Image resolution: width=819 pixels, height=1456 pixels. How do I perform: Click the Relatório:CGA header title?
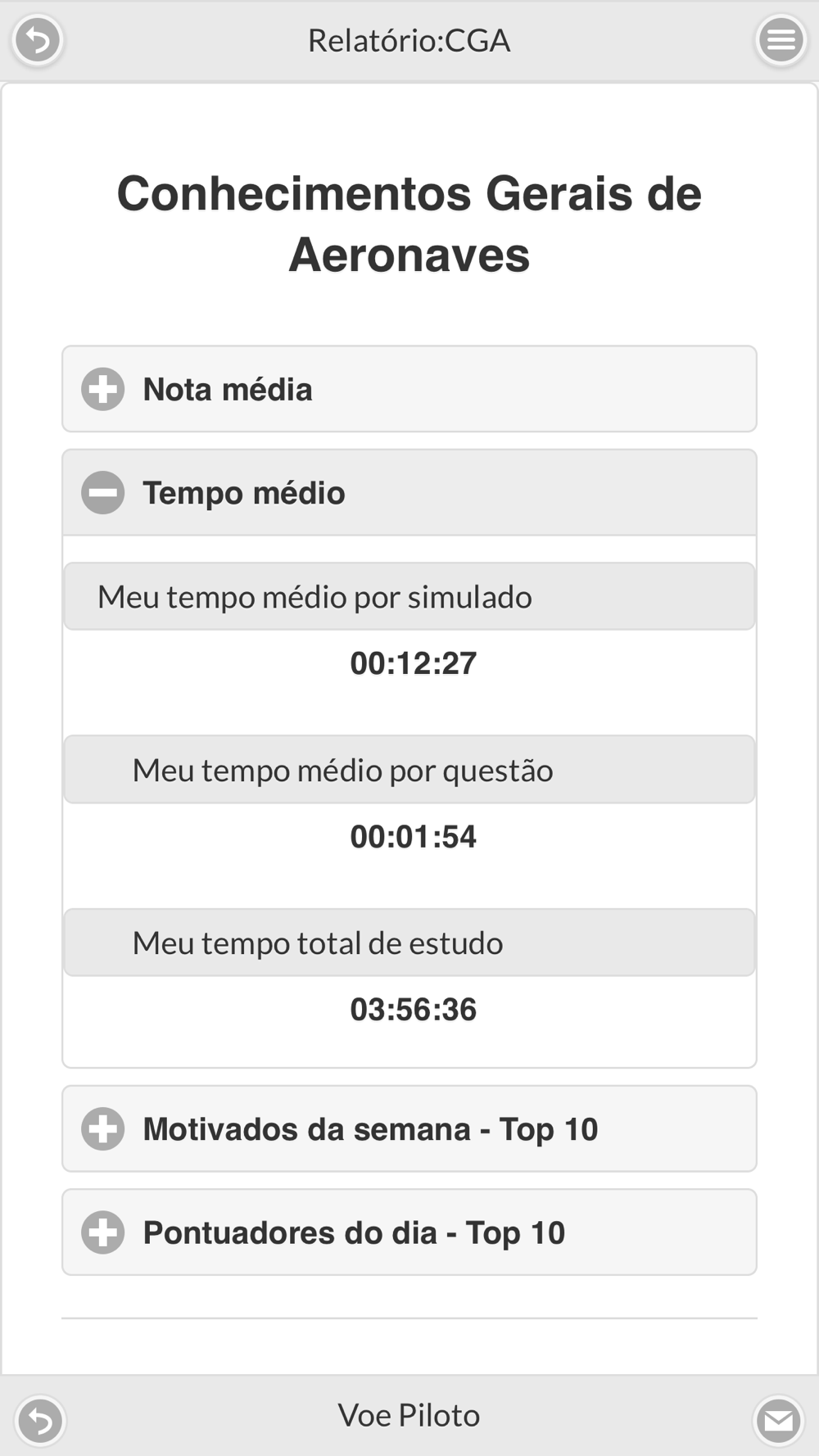coord(409,40)
